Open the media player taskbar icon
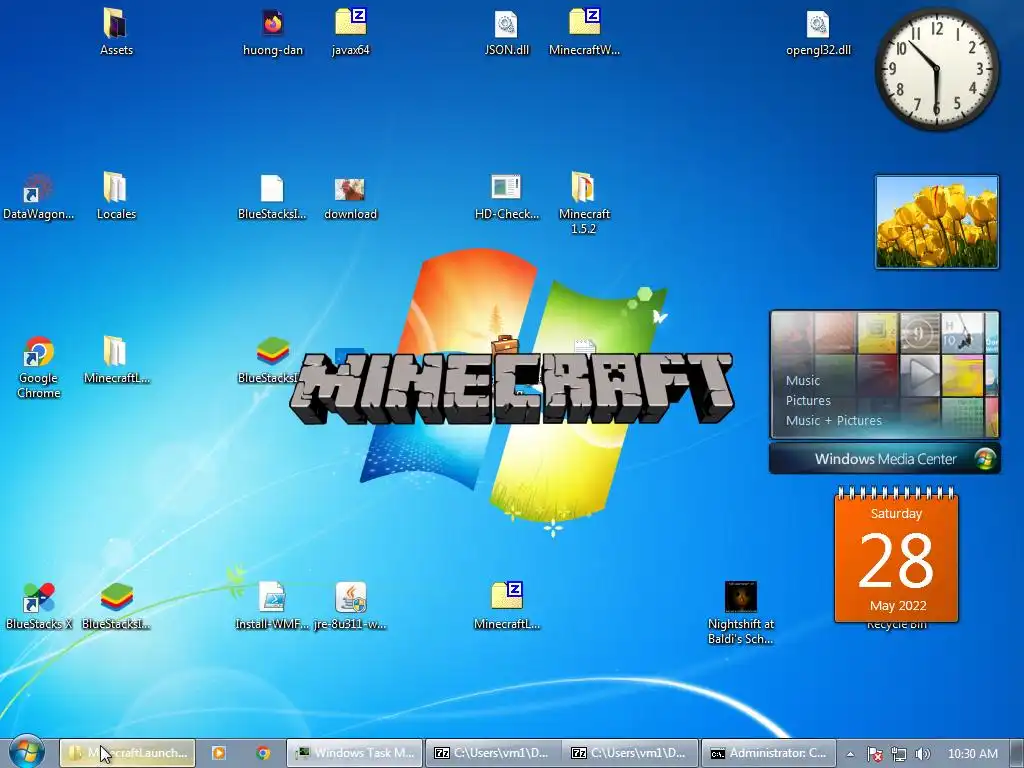 click(219, 753)
